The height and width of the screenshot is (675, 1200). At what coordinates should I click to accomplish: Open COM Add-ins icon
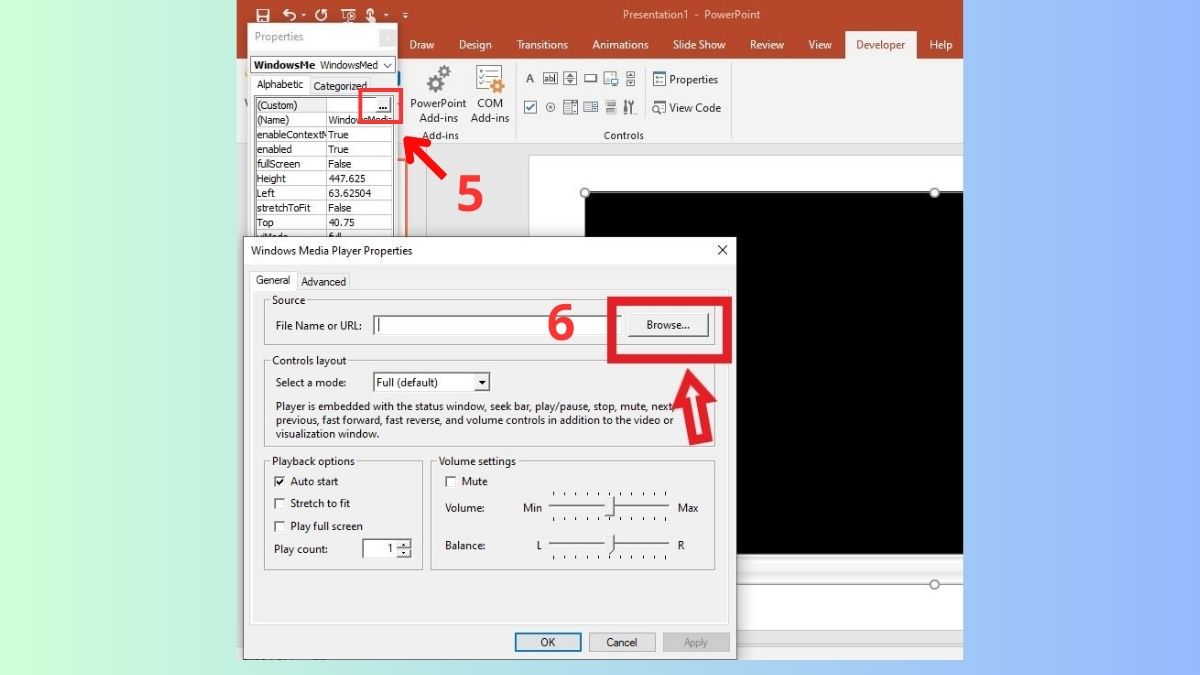pyautogui.click(x=490, y=79)
